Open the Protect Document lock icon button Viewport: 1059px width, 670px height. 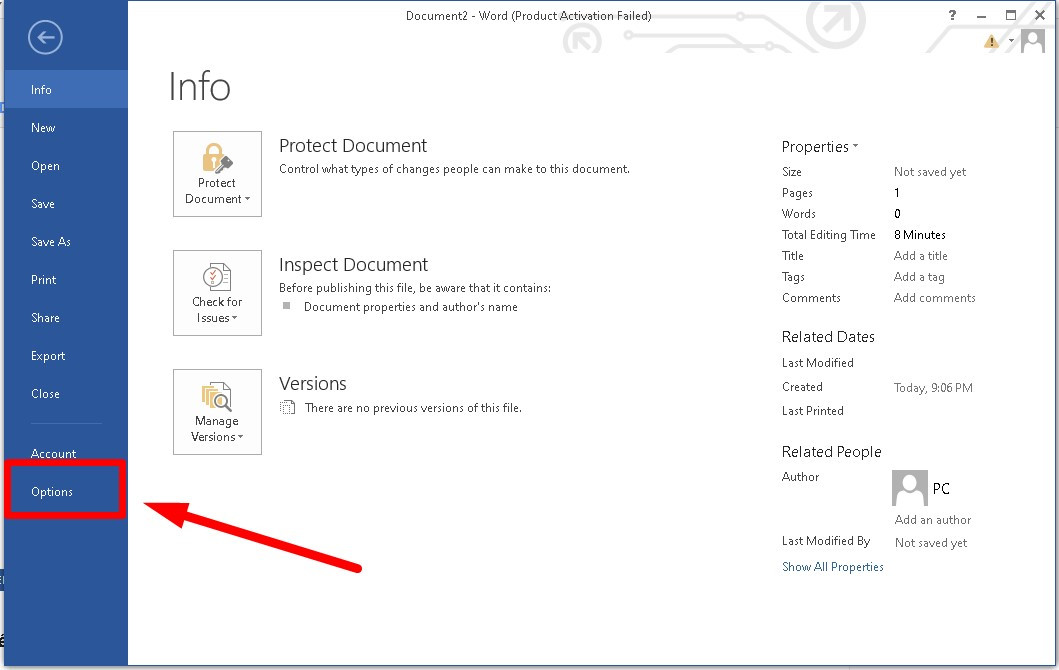[217, 173]
